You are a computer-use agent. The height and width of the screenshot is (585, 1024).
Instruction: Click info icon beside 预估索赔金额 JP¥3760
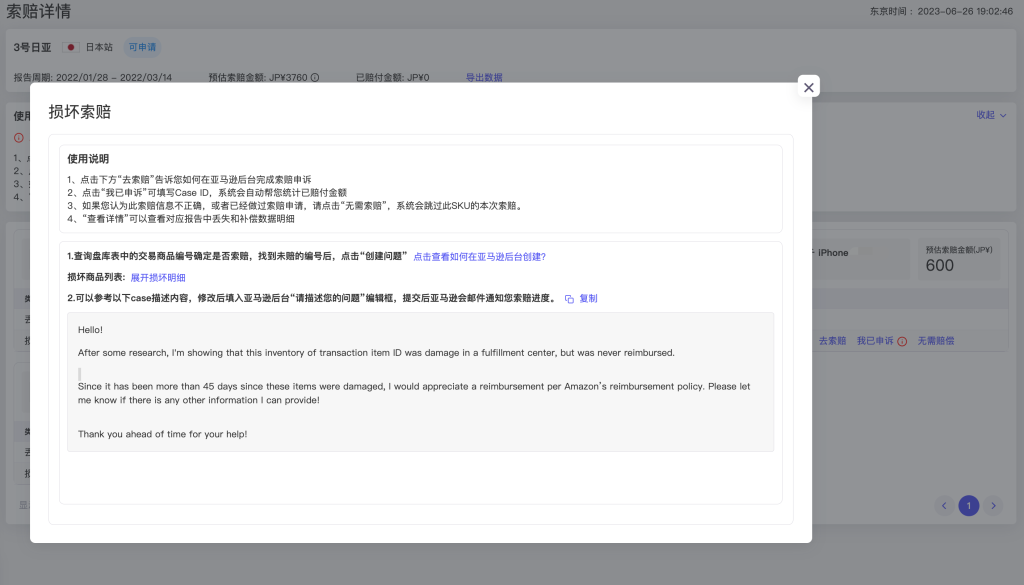[x=315, y=77]
